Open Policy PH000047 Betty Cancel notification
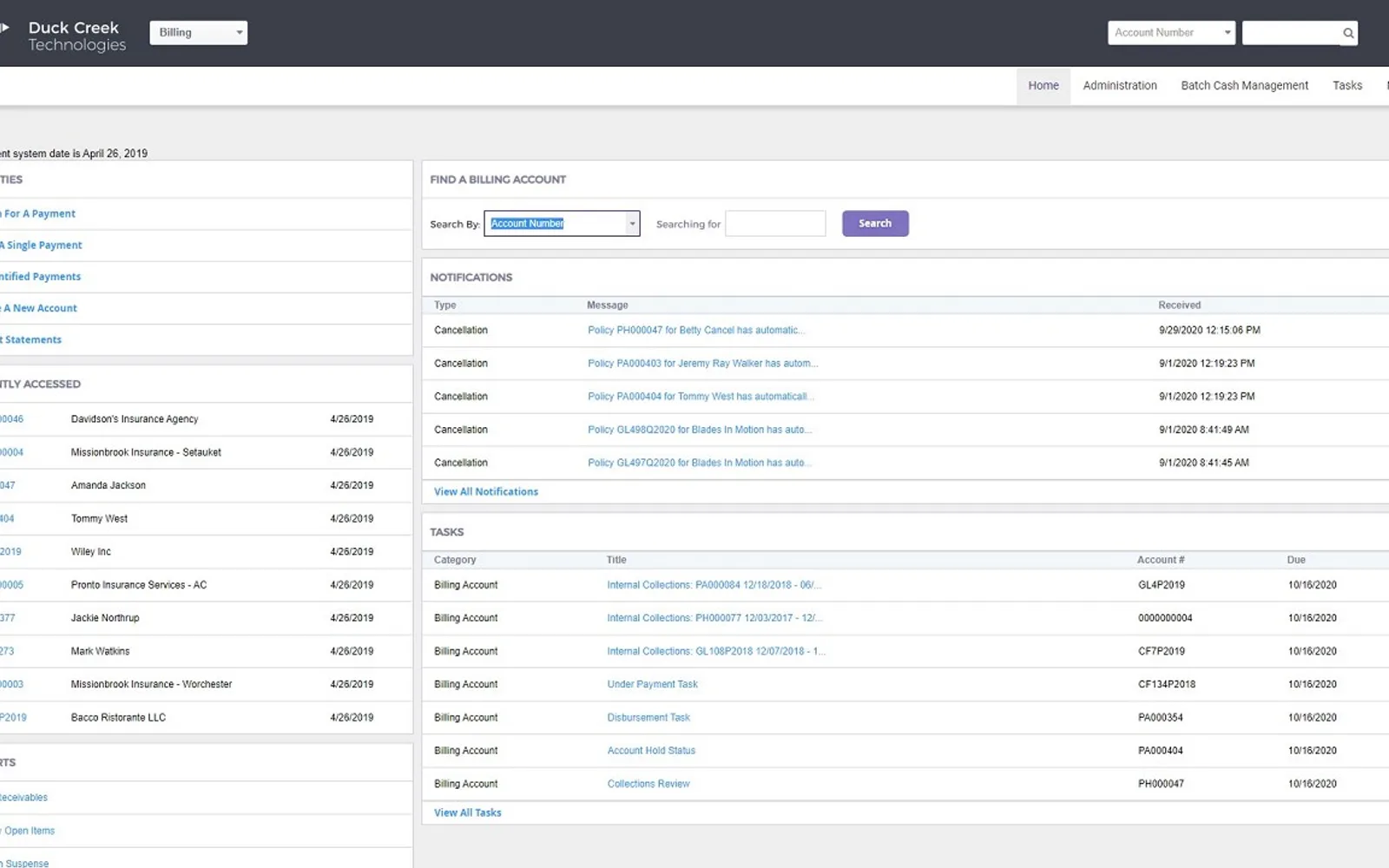The width and height of the screenshot is (1389, 868). click(696, 331)
